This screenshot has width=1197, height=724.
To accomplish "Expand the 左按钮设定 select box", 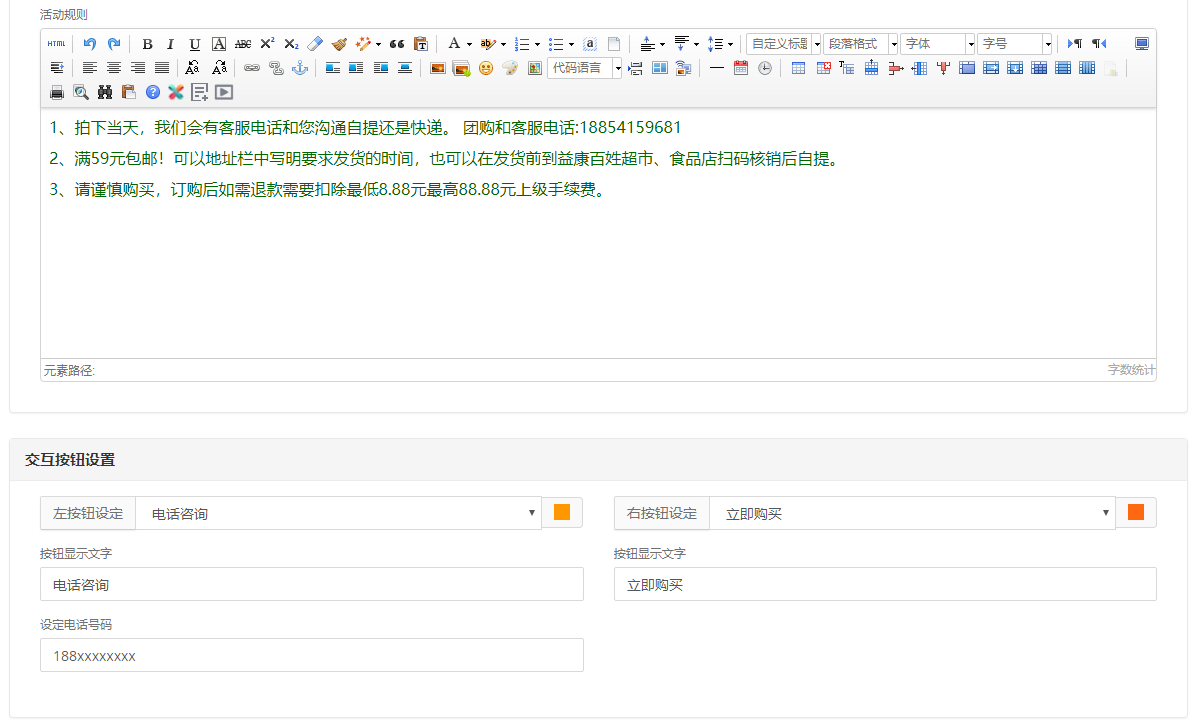I will point(338,513).
